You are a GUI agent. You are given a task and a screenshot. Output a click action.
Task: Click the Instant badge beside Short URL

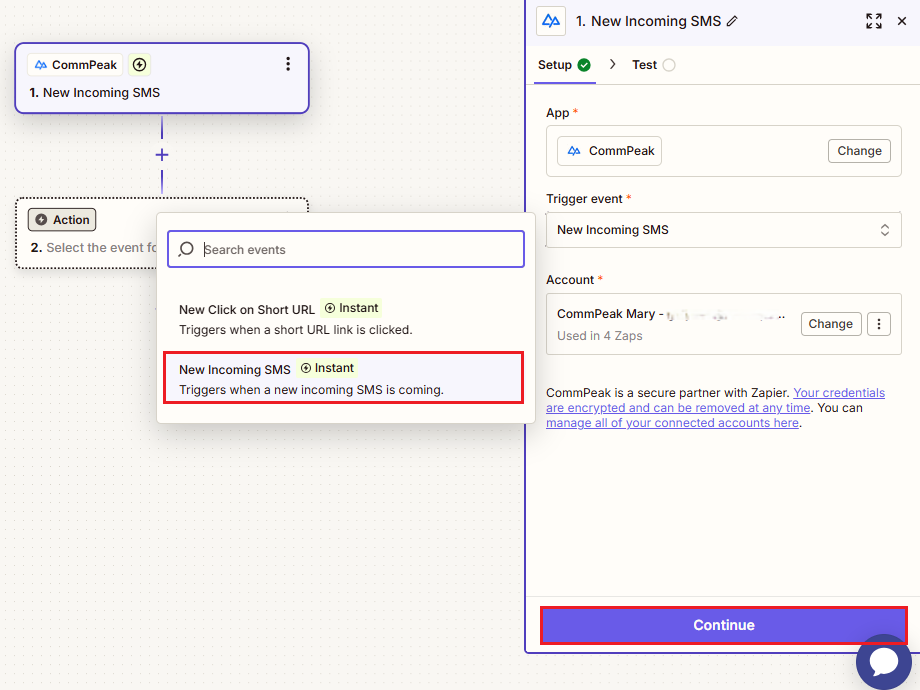pyautogui.click(x=351, y=308)
